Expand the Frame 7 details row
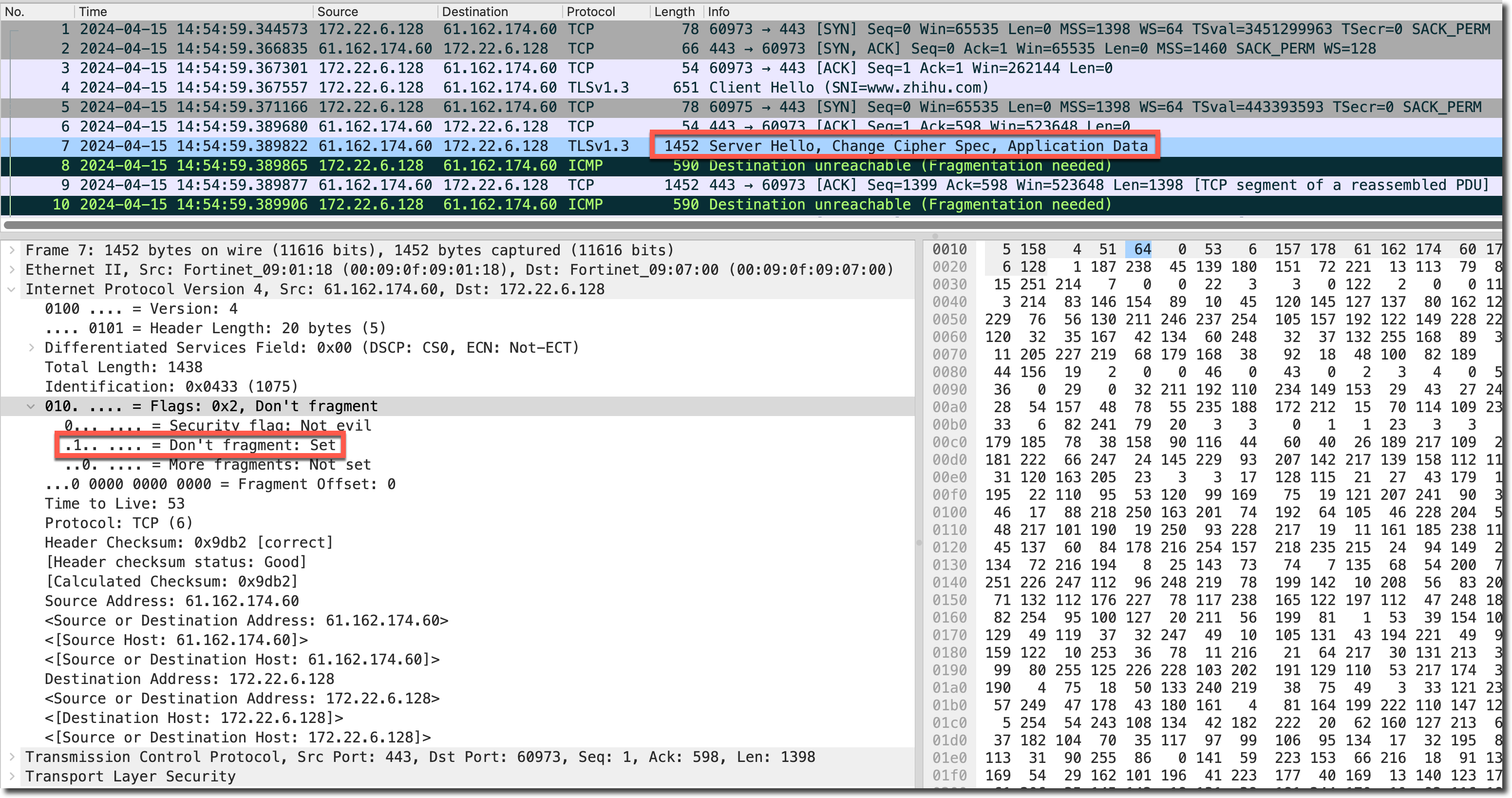The width and height of the screenshot is (1512, 798). [x=12, y=250]
